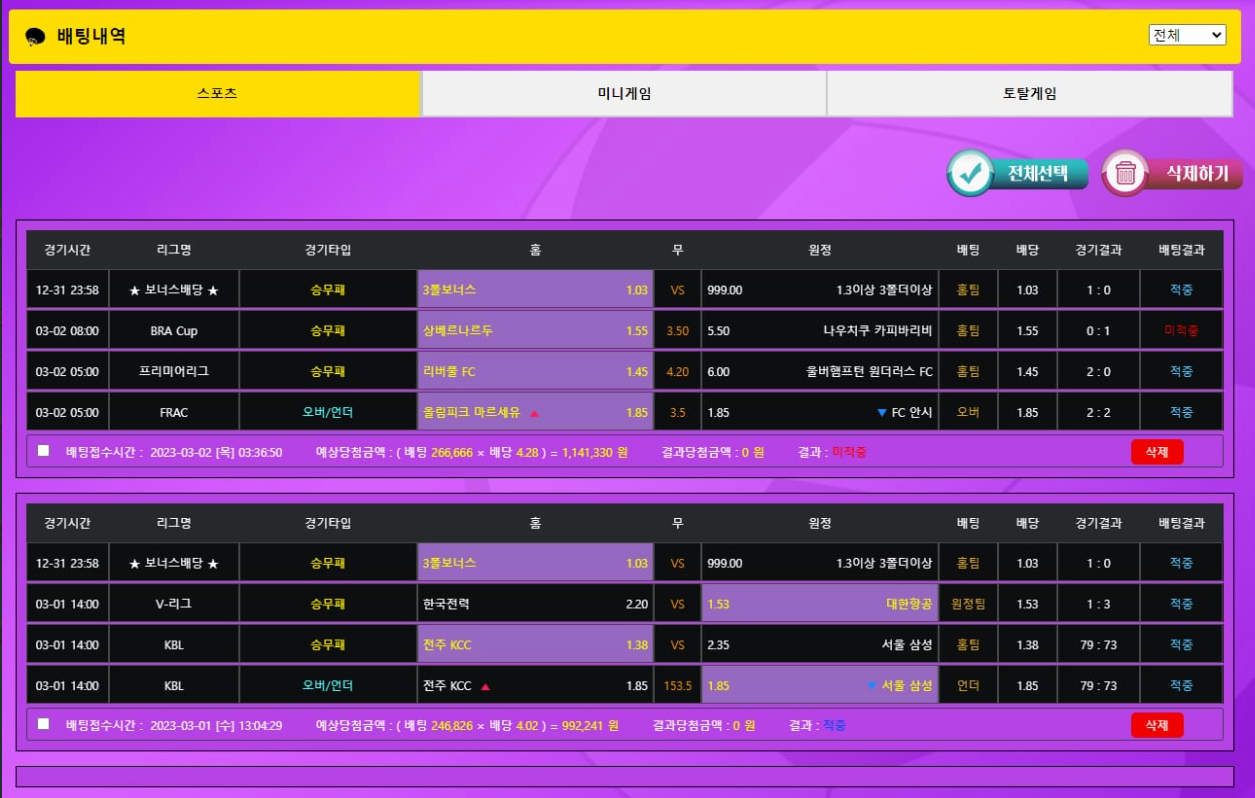Click the checkmark icon on 전체선택
Screen dimensions: 1255x798
(x=968, y=173)
